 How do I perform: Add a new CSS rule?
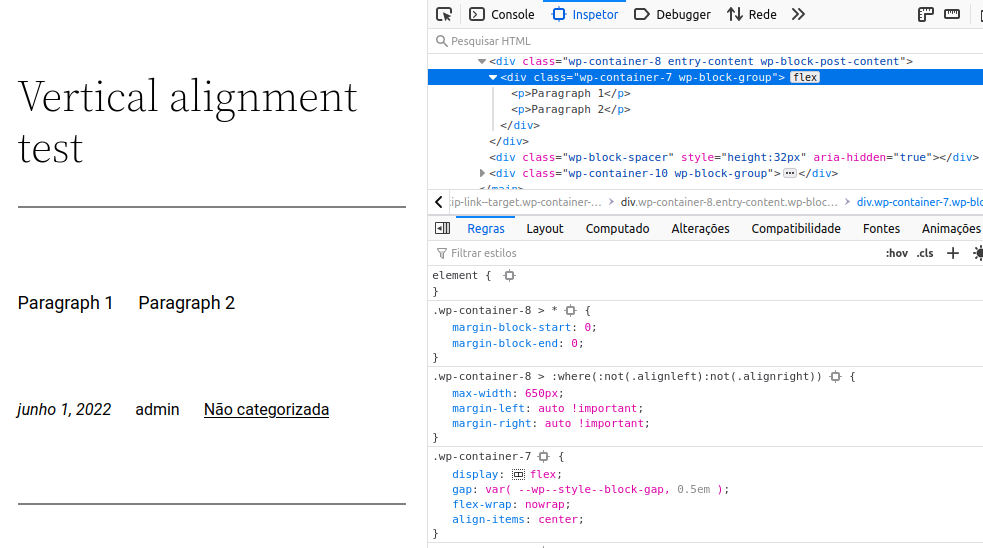(953, 253)
